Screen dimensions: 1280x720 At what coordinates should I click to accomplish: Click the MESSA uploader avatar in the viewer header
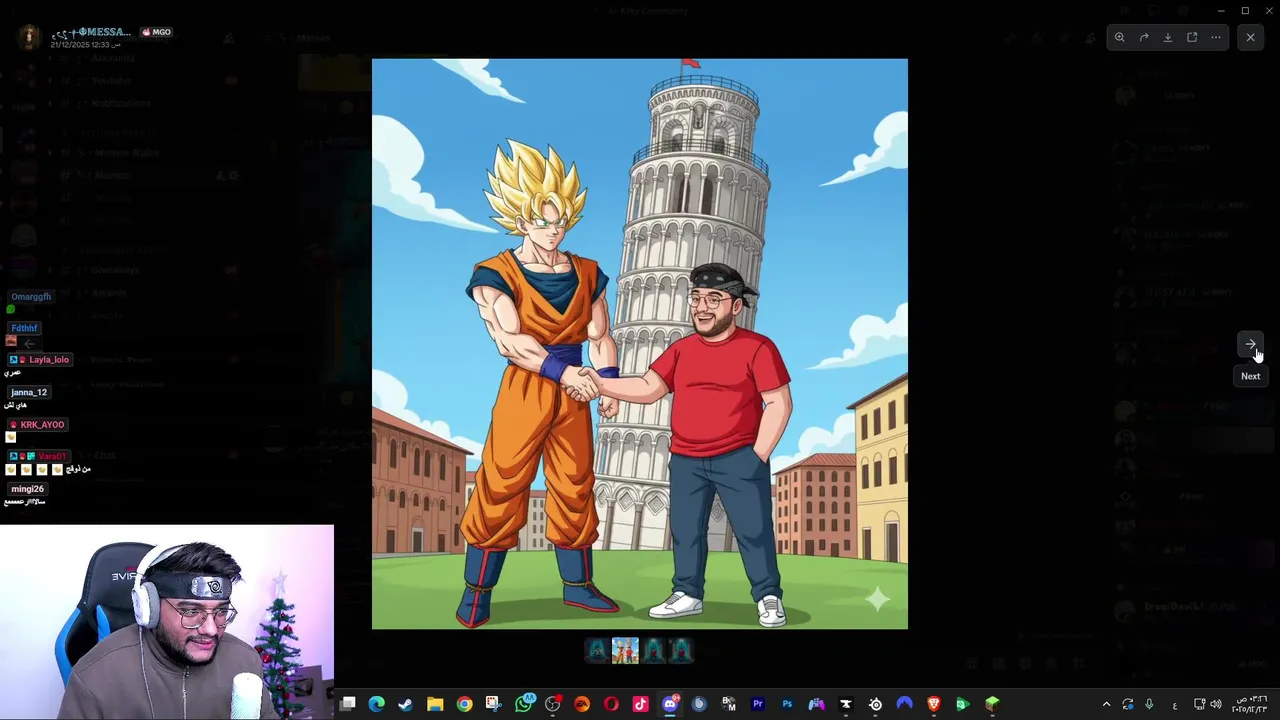(x=29, y=37)
